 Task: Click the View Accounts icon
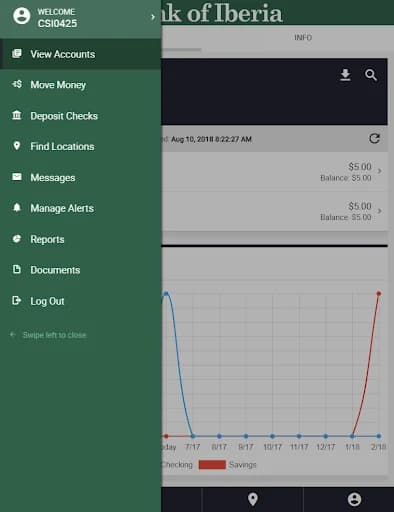pyautogui.click(x=17, y=54)
